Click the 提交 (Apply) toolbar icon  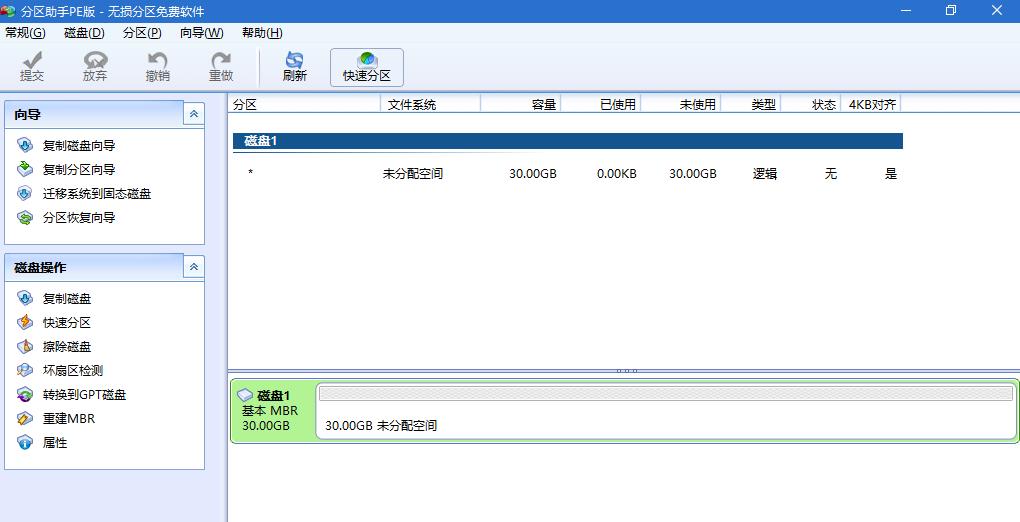point(32,67)
